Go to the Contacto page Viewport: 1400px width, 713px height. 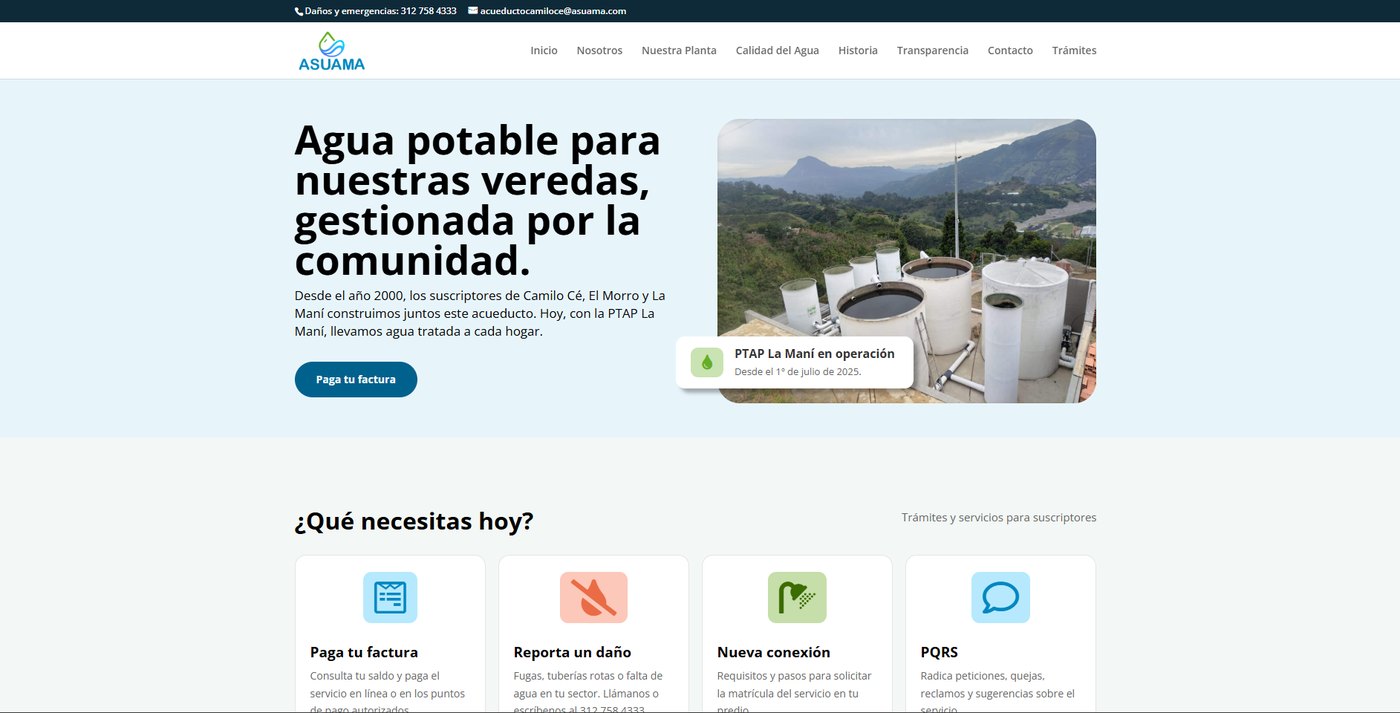pyautogui.click(x=1010, y=50)
